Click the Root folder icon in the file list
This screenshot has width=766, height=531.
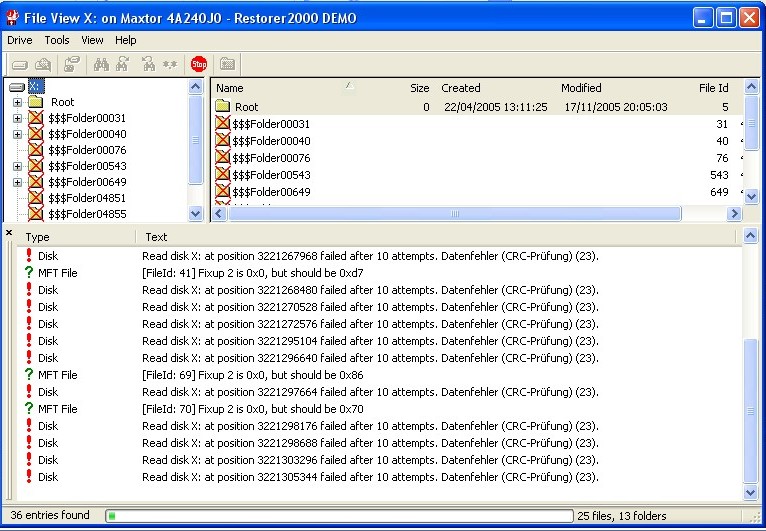point(223,106)
